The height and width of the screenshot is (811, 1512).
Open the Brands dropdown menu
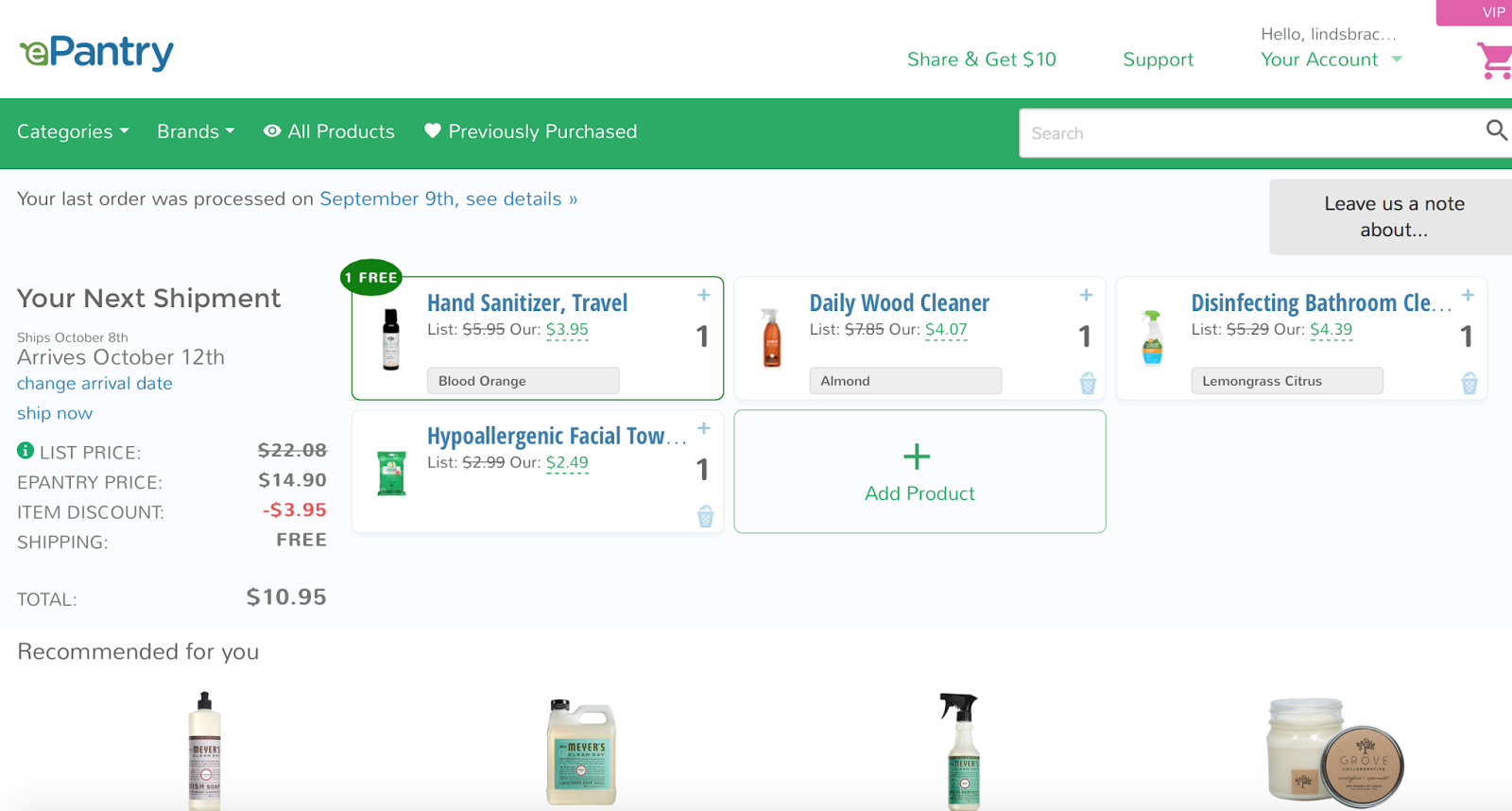(196, 131)
